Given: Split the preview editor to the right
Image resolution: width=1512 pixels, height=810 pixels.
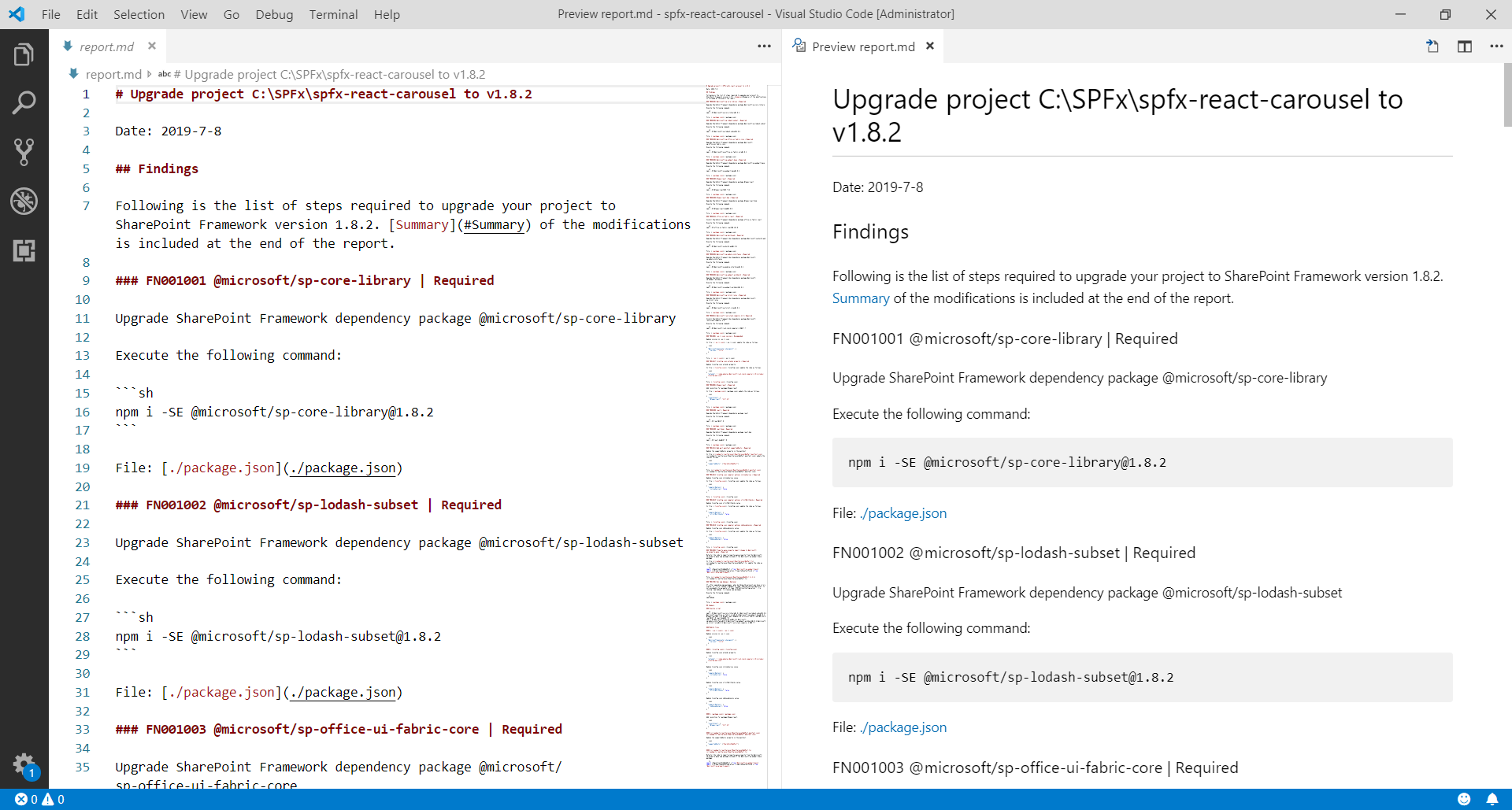Looking at the screenshot, I should pyautogui.click(x=1465, y=46).
